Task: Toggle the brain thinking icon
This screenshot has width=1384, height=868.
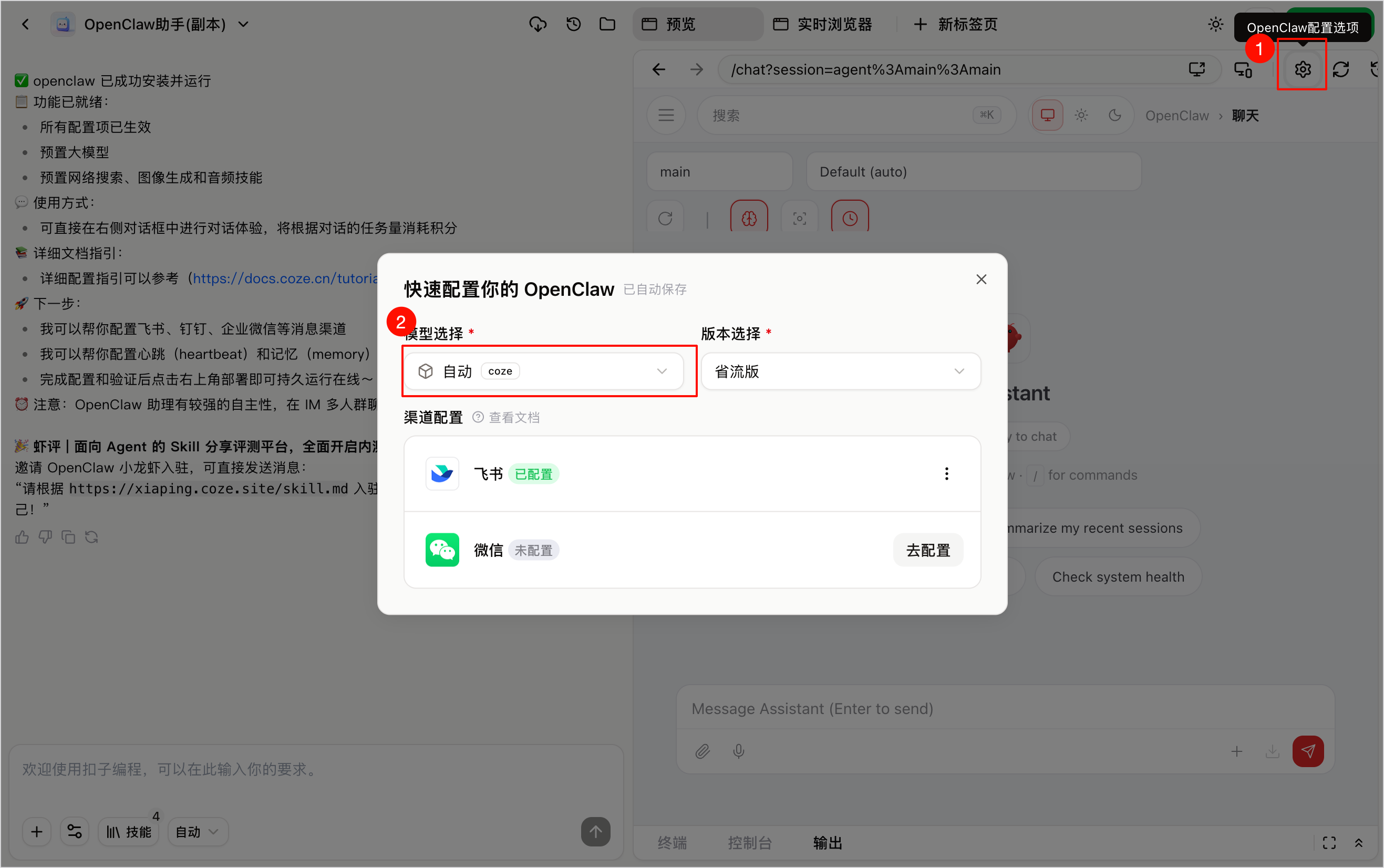Action: click(749, 218)
